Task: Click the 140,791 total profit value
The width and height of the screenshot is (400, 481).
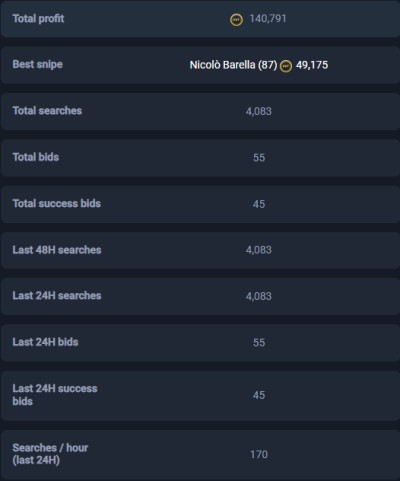Action: pyautogui.click(x=268, y=19)
